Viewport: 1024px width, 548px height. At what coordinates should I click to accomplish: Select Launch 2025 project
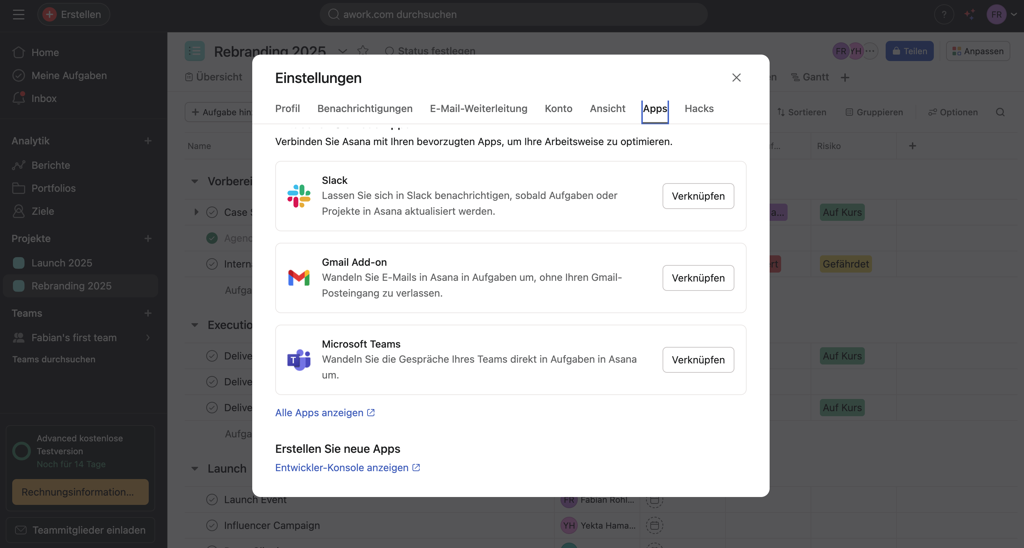(62, 263)
